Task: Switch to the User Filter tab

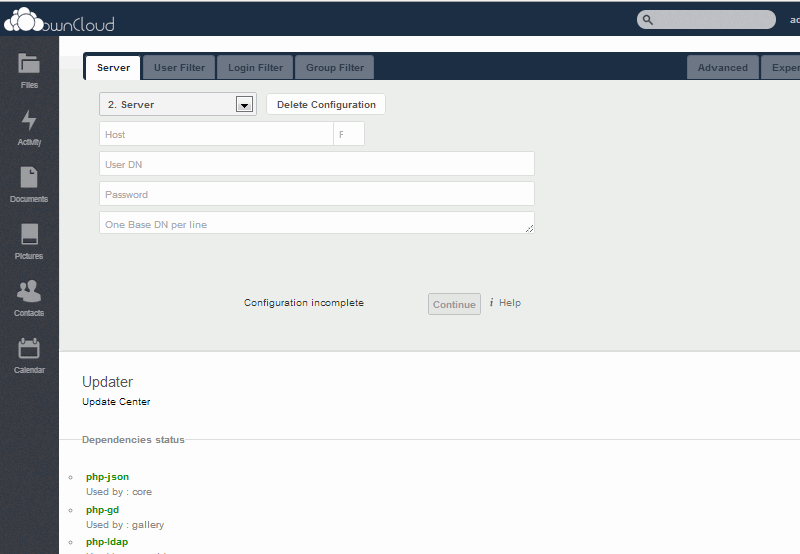Action: coord(179,68)
